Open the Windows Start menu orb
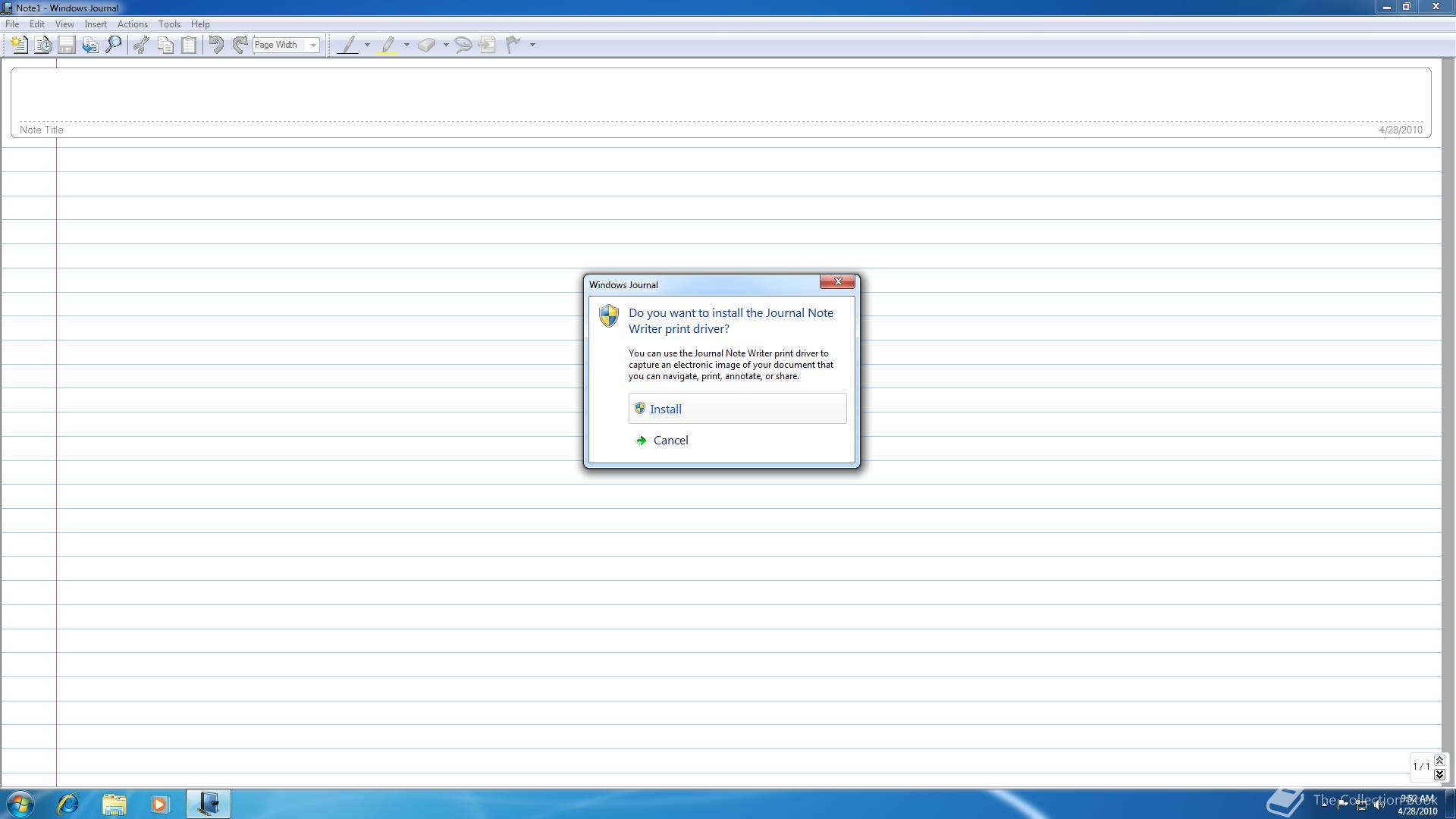 point(20,804)
